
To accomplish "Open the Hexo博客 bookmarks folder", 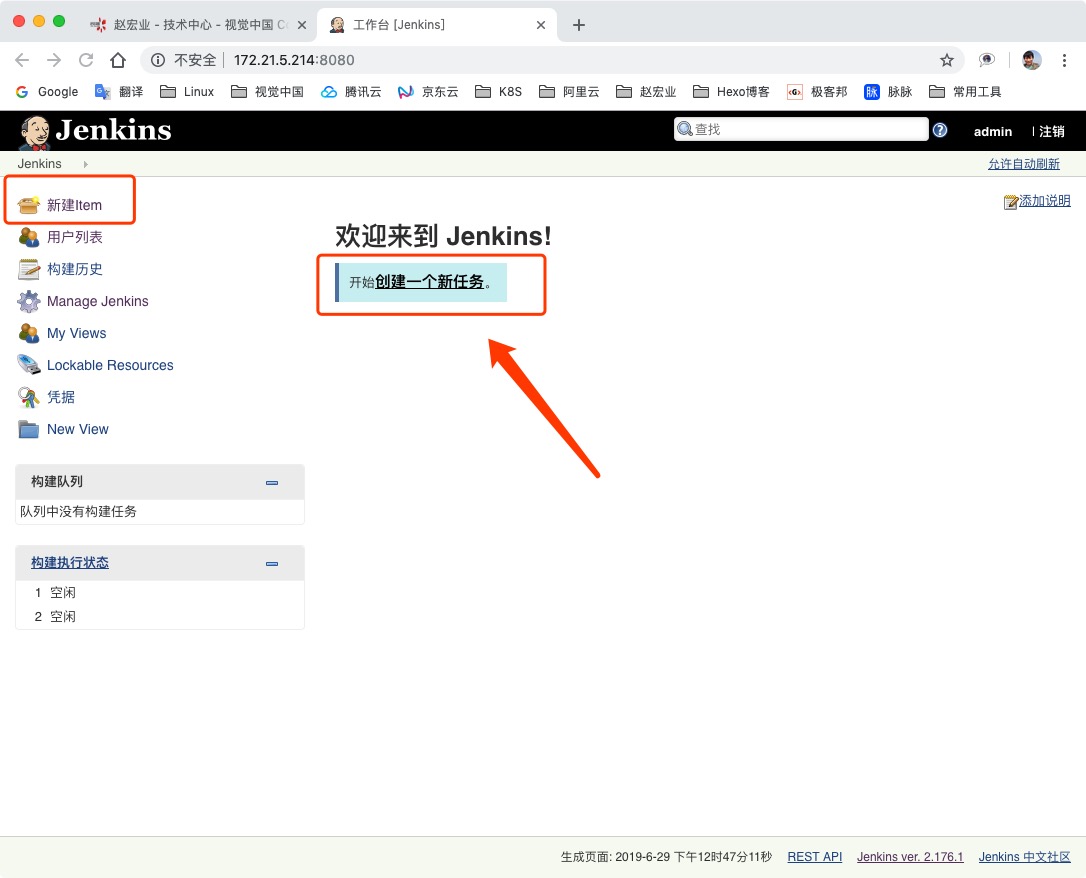I will [731, 91].
